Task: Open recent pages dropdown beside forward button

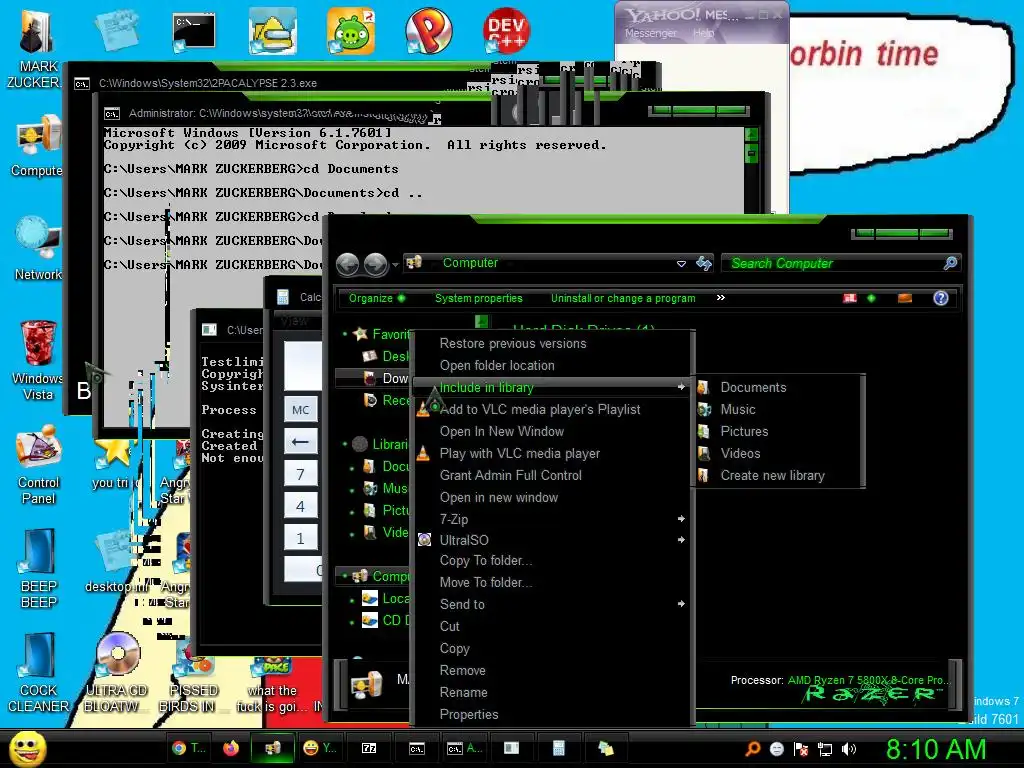Action: [395, 265]
